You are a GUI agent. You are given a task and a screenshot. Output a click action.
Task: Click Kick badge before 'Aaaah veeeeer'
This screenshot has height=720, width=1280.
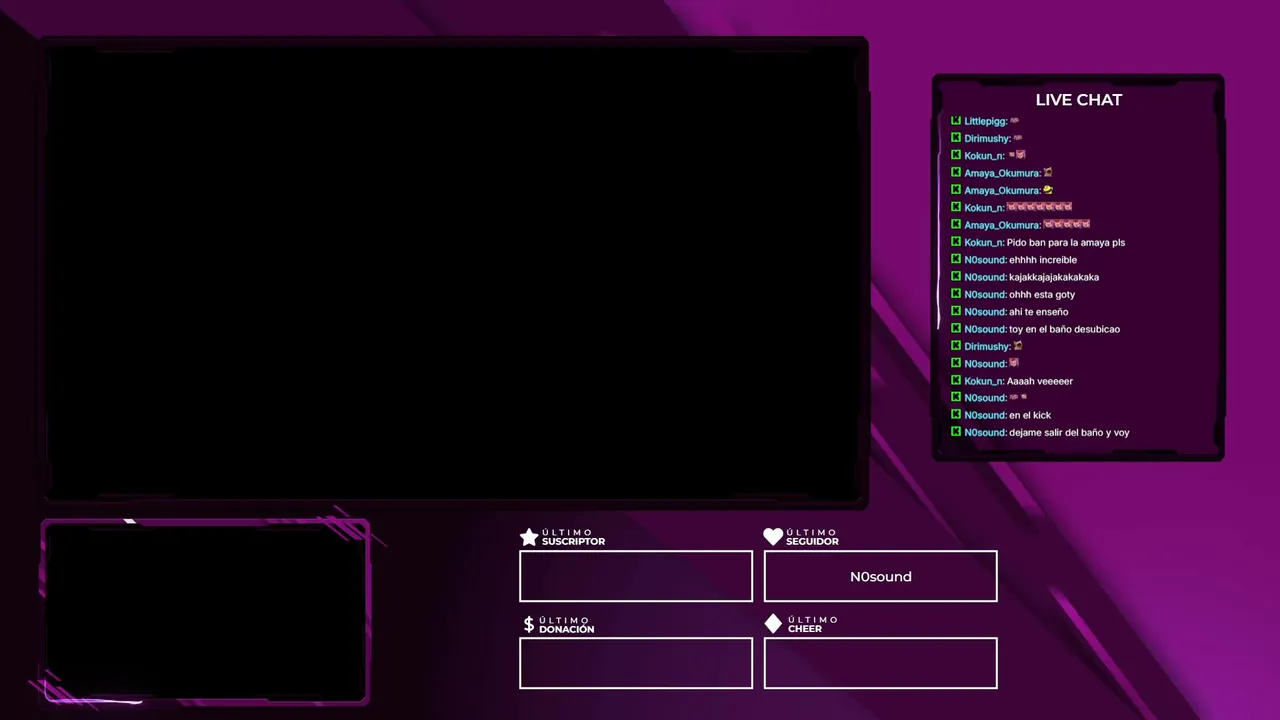[956, 380]
